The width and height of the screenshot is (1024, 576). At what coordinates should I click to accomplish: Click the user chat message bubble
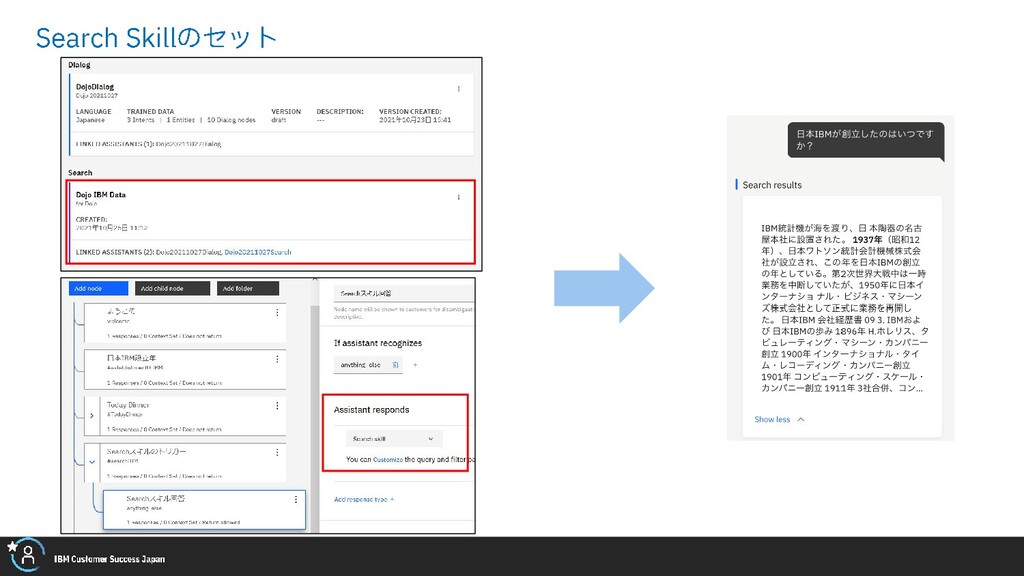coord(865,140)
